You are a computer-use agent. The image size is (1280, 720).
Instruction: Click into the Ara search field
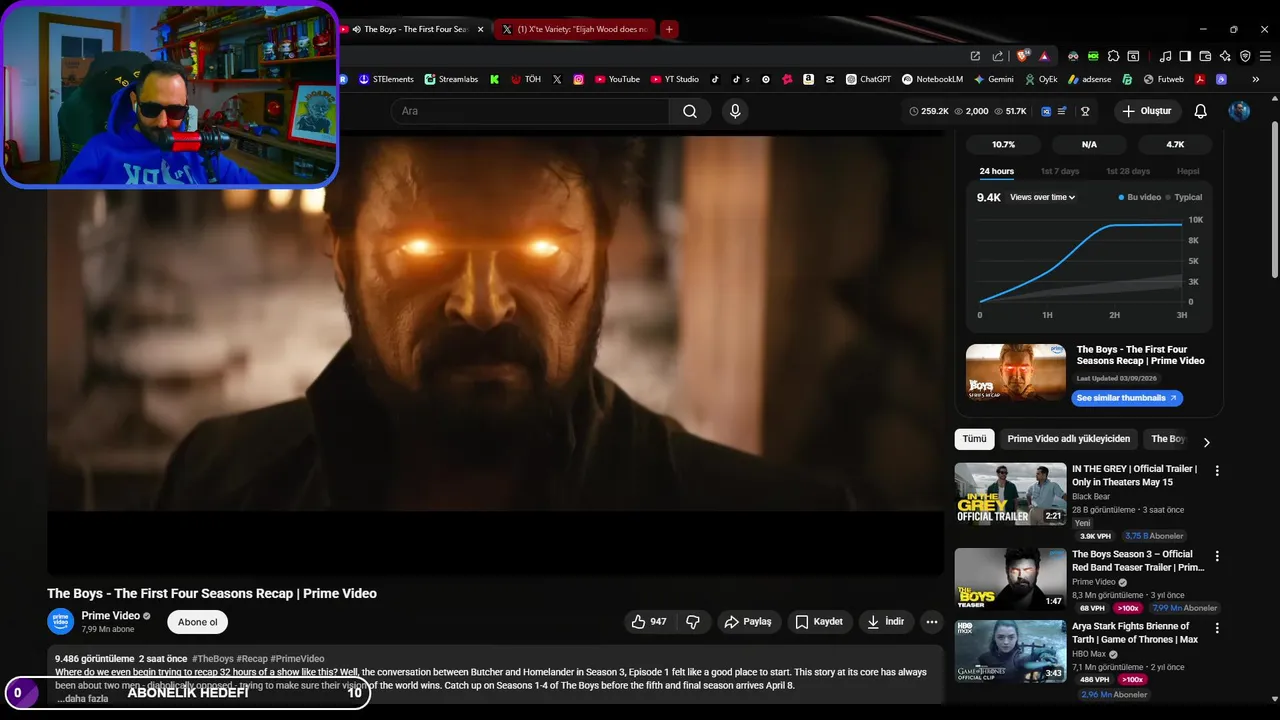(x=530, y=111)
